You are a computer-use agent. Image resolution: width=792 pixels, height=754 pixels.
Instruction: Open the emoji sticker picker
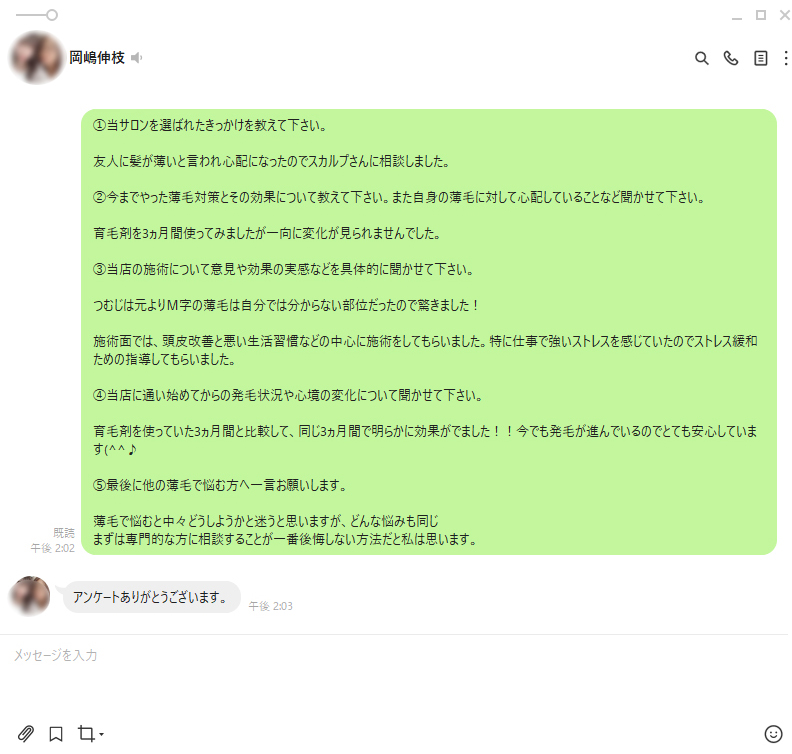[773, 734]
